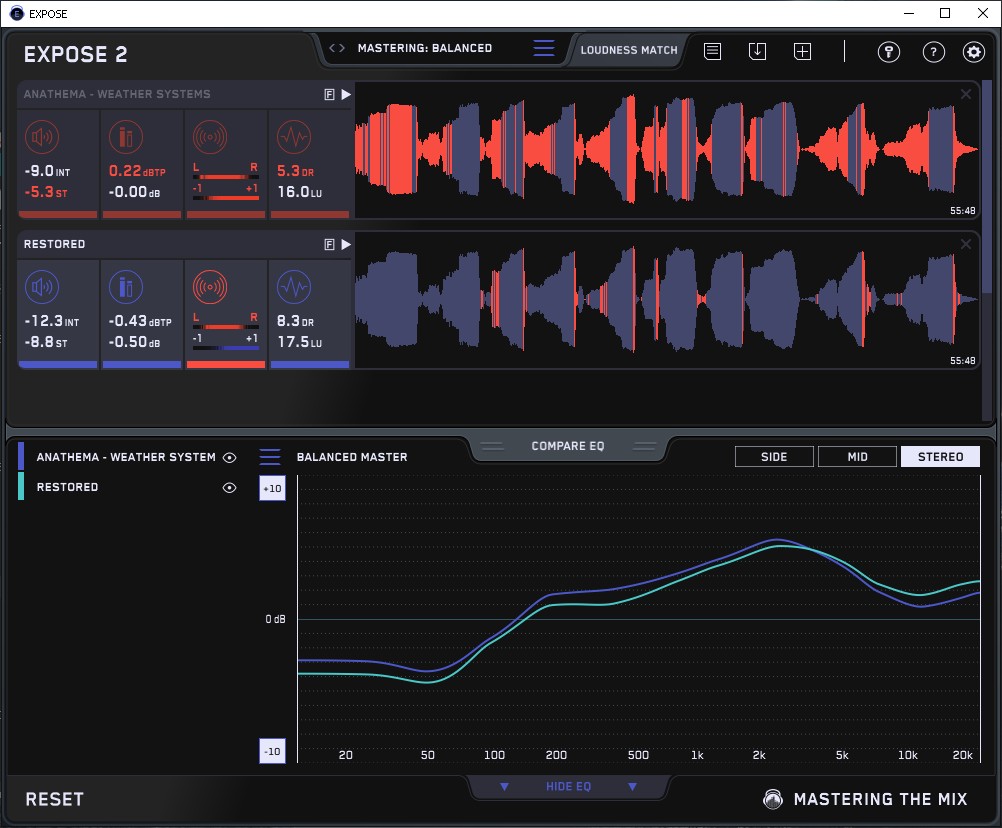Viewport: 1002px width, 828px height.
Task: Click the Reset button
Action: (55, 799)
